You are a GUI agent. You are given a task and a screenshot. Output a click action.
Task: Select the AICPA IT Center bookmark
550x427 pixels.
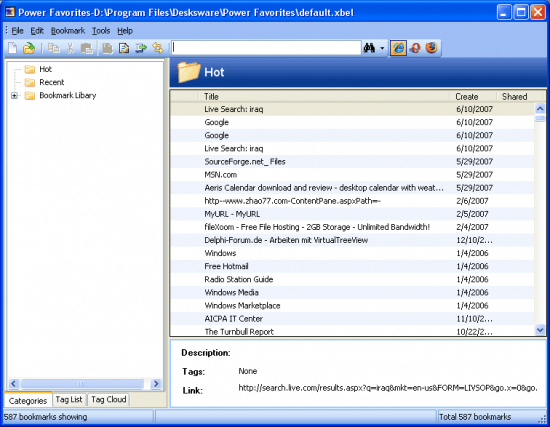[353, 319]
